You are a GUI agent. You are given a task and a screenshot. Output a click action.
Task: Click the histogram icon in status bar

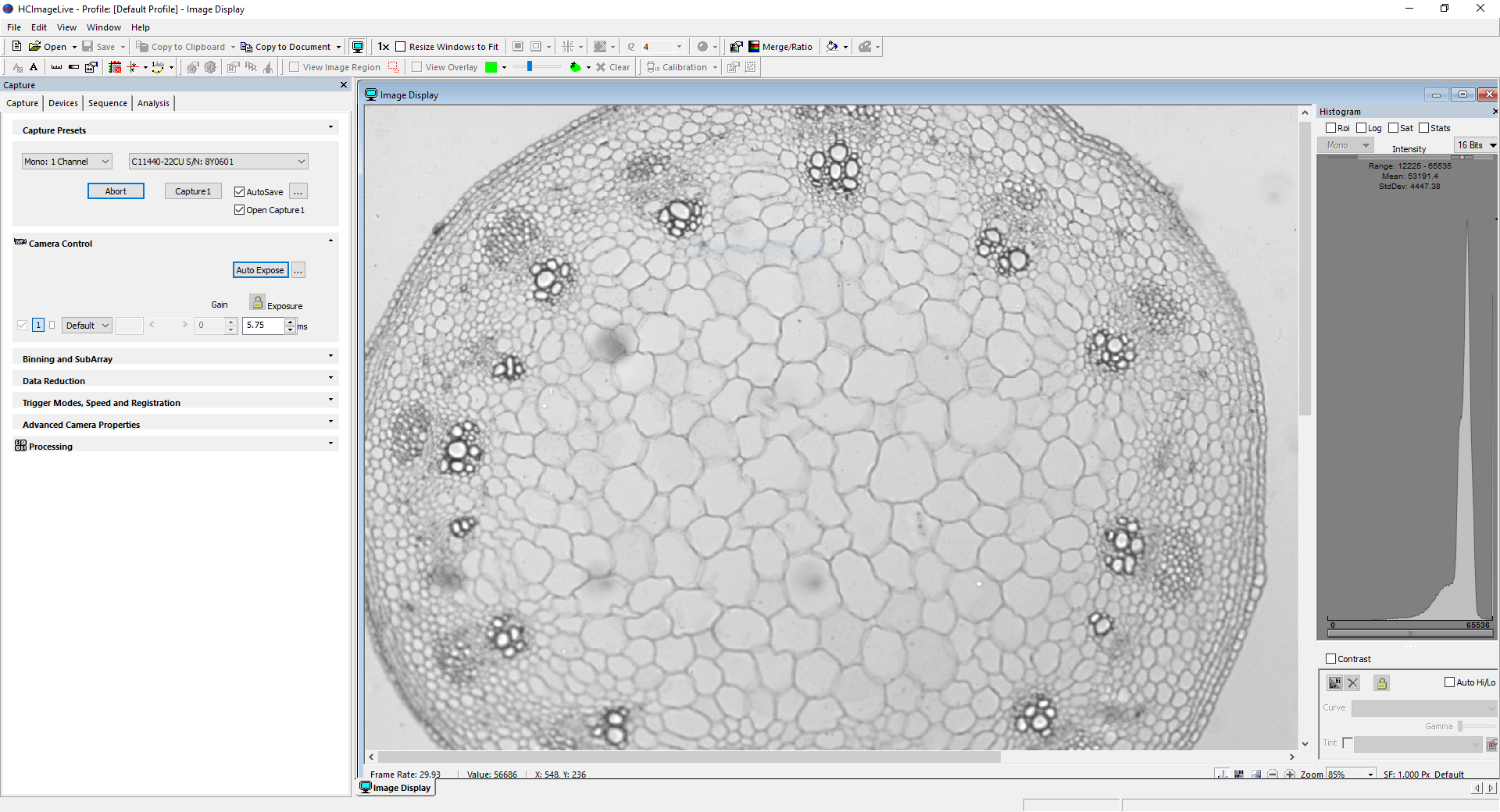pyautogui.click(x=1221, y=775)
